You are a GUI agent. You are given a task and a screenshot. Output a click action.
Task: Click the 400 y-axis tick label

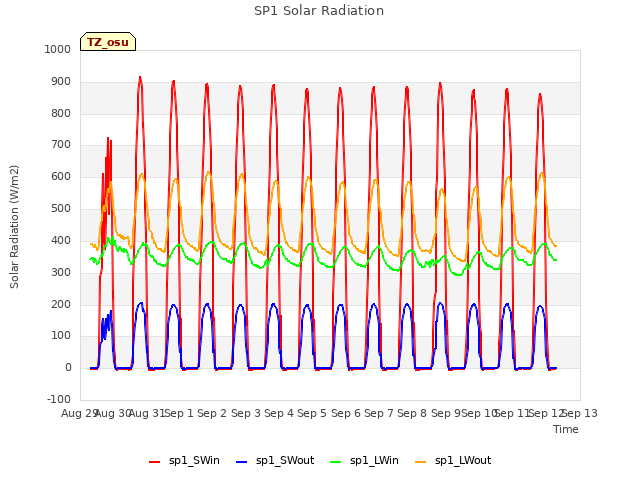[x=61, y=240]
